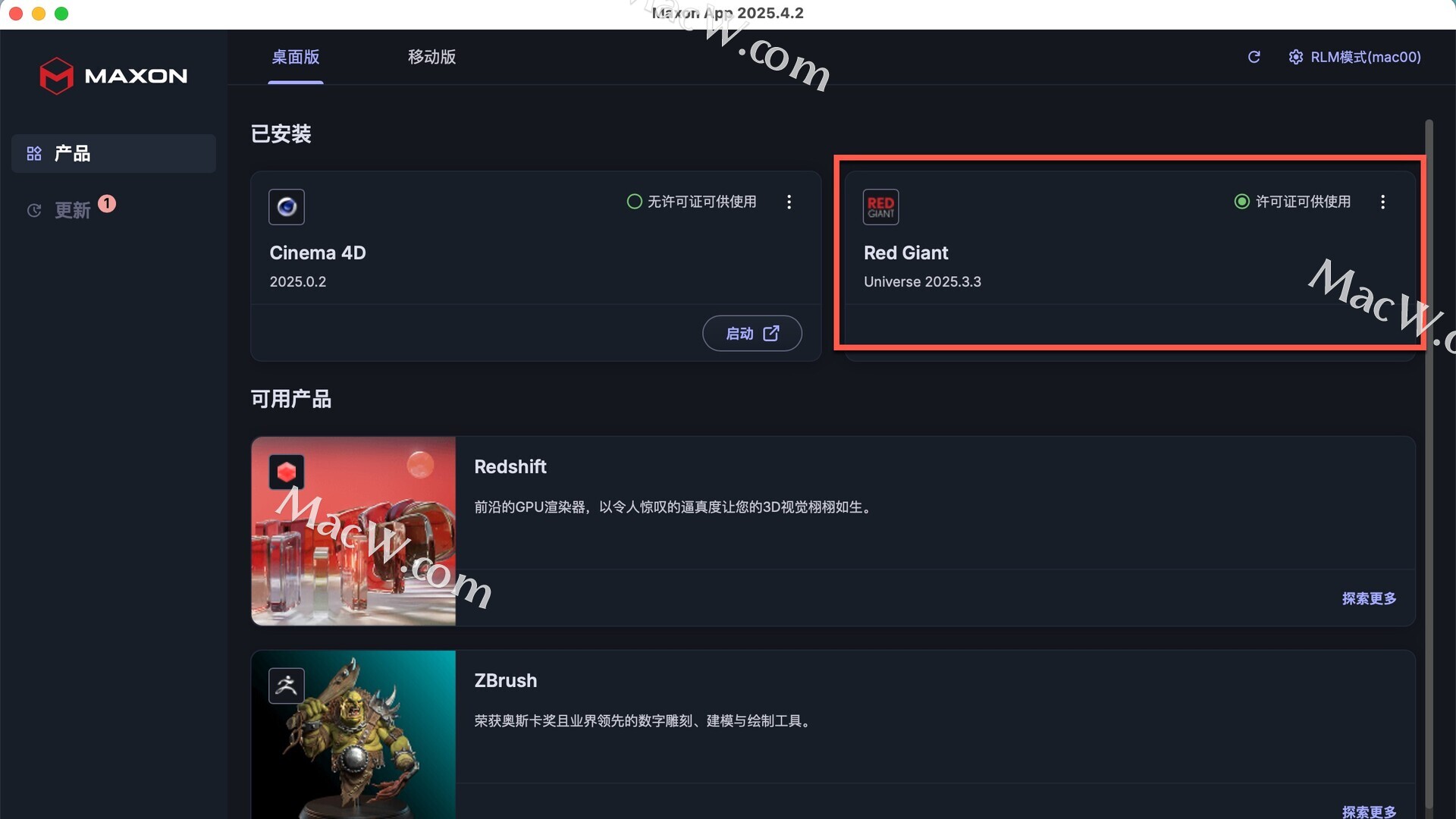Click Red Giant 许可证可供使用 status indicator
Image resolution: width=1456 pixels, height=819 pixels.
[1292, 202]
